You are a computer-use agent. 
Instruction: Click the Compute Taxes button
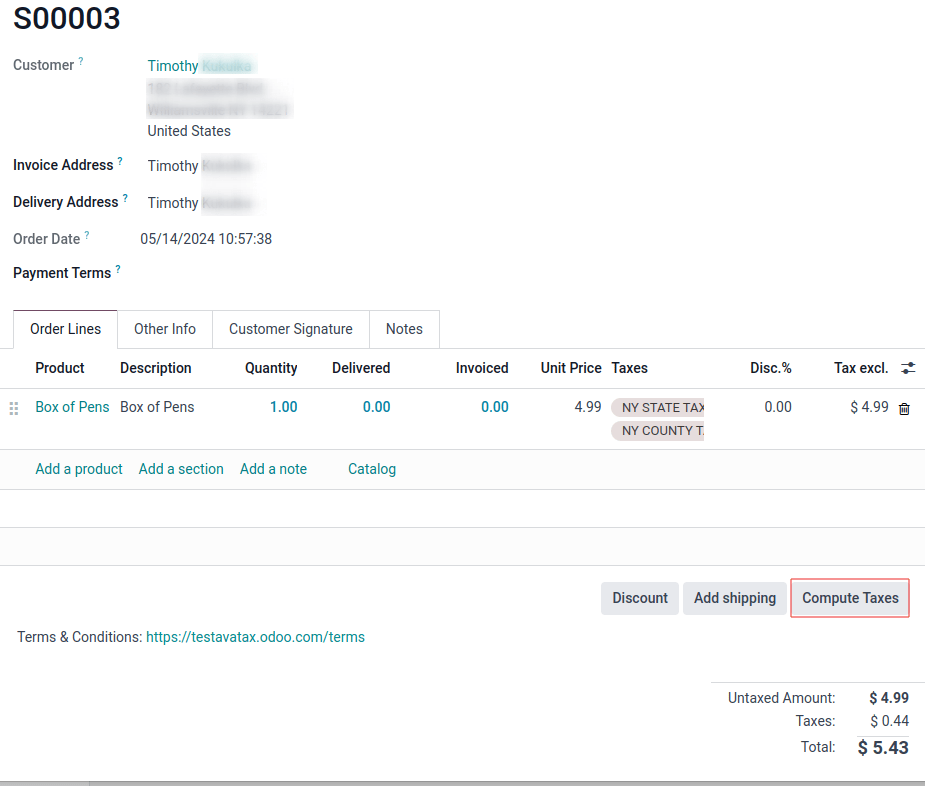click(x=849, y=597)
